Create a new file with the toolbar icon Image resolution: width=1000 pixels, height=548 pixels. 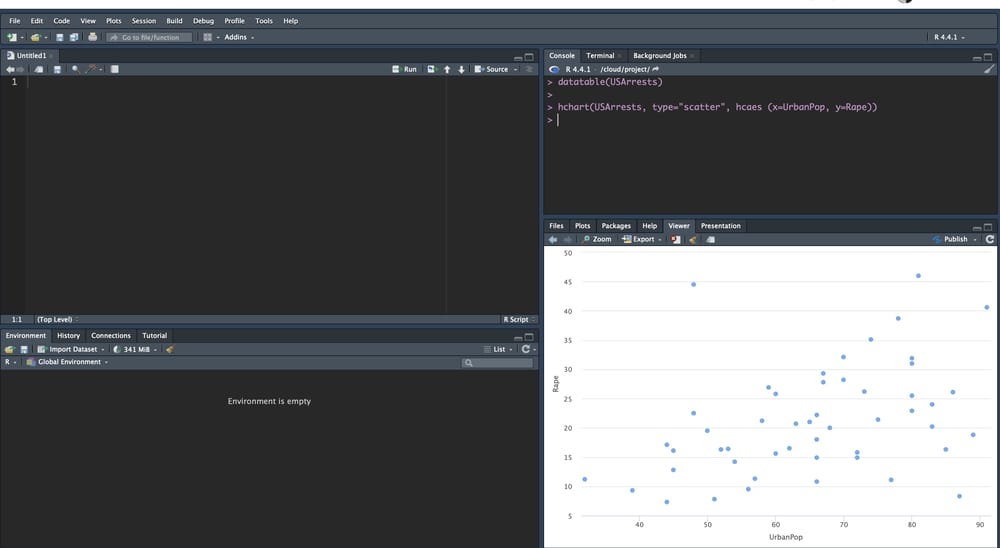point(11,38)
